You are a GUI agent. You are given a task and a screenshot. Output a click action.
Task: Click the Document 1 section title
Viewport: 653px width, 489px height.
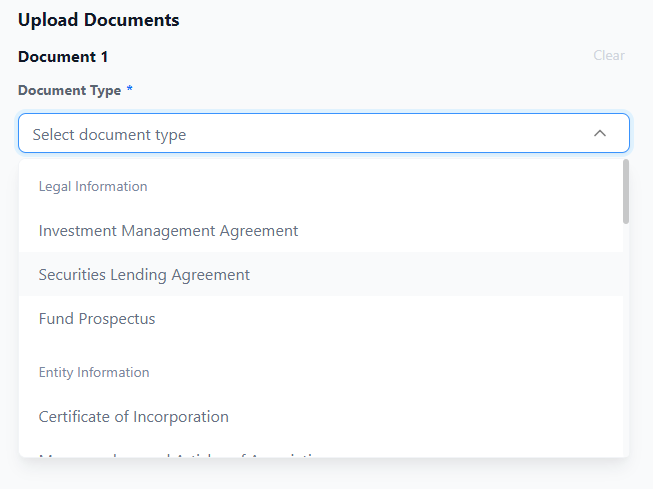click(x=63, y=57)
